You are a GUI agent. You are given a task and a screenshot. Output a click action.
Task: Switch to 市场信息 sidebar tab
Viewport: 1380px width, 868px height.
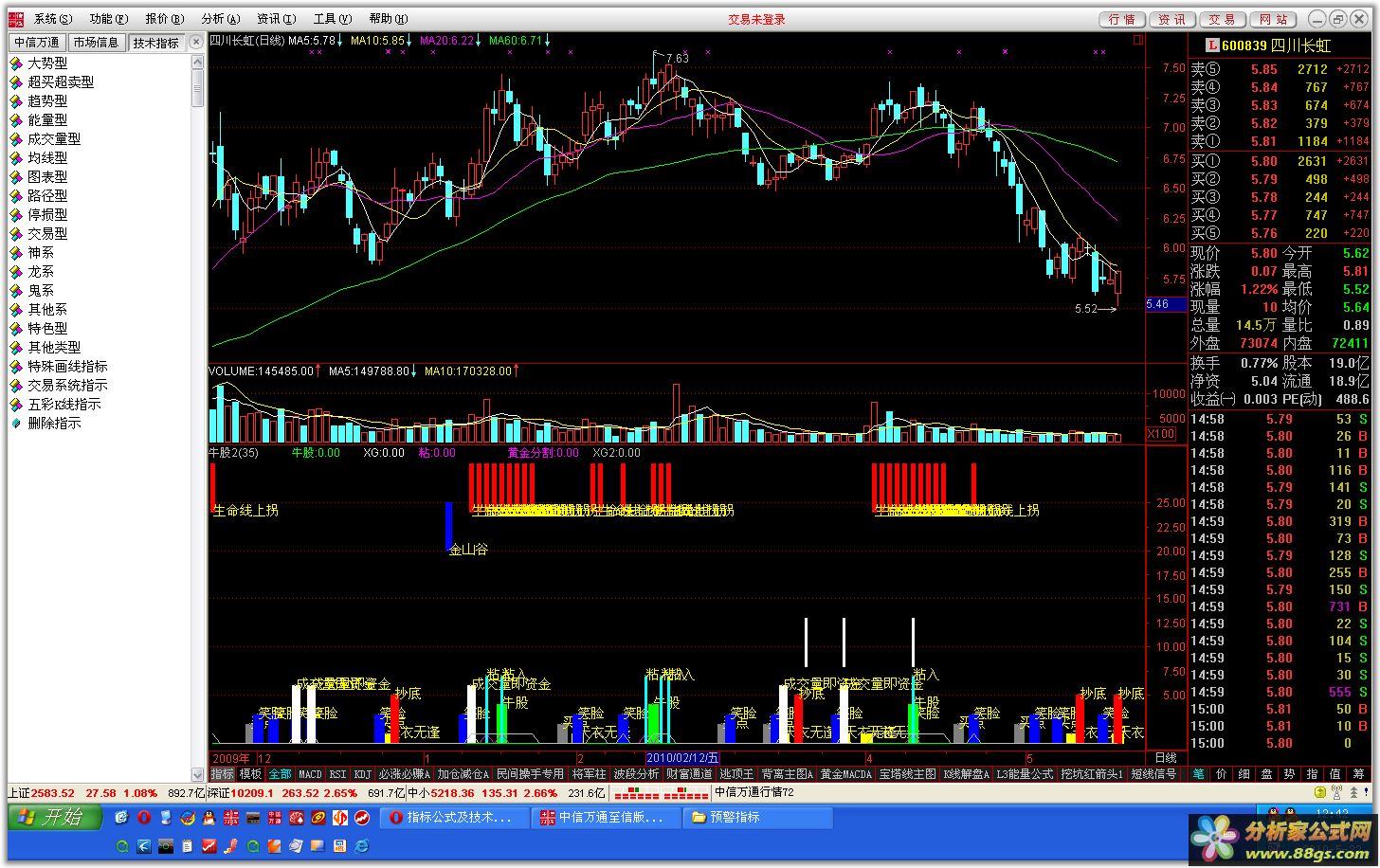point(96,43)
